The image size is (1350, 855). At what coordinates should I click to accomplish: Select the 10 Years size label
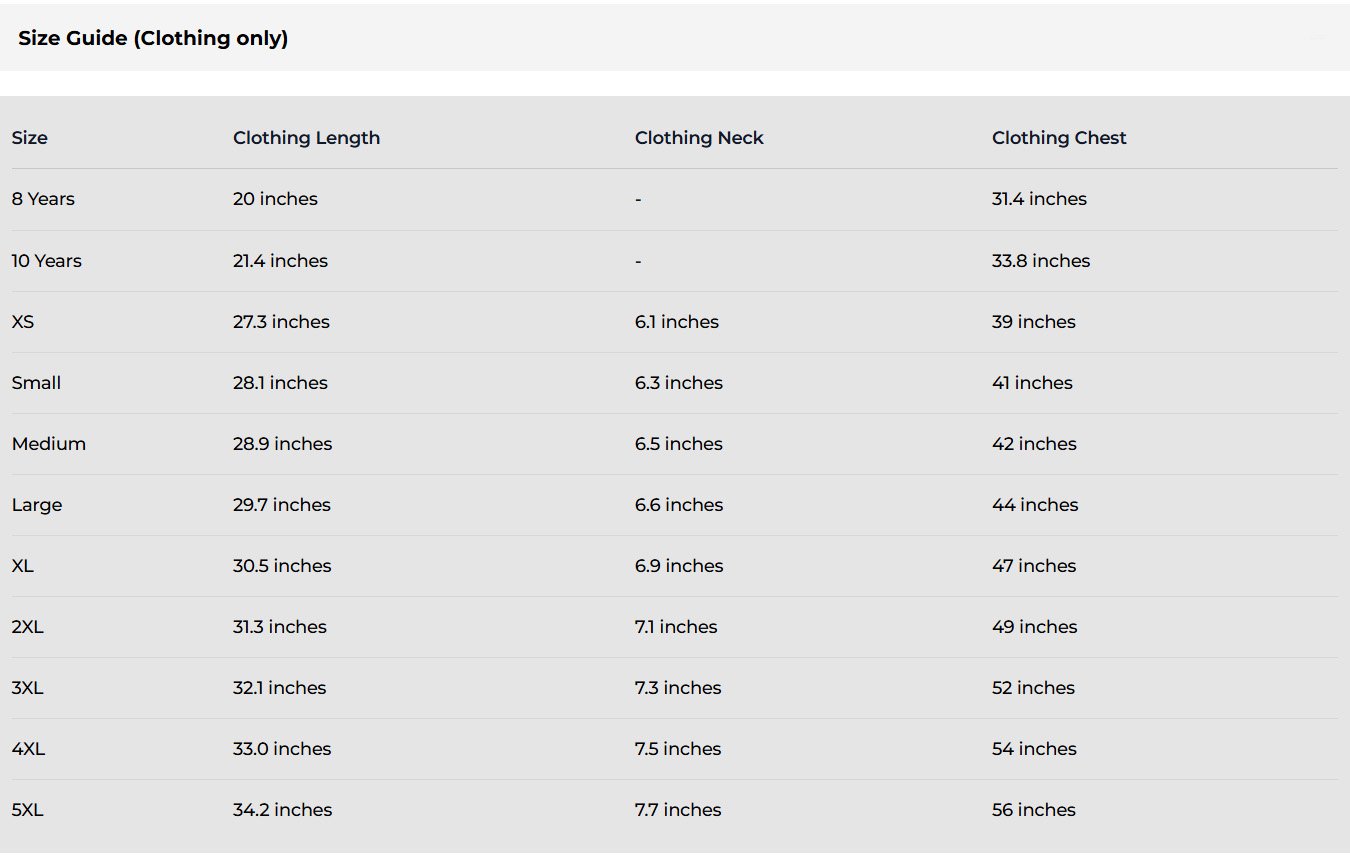point(47,261)
